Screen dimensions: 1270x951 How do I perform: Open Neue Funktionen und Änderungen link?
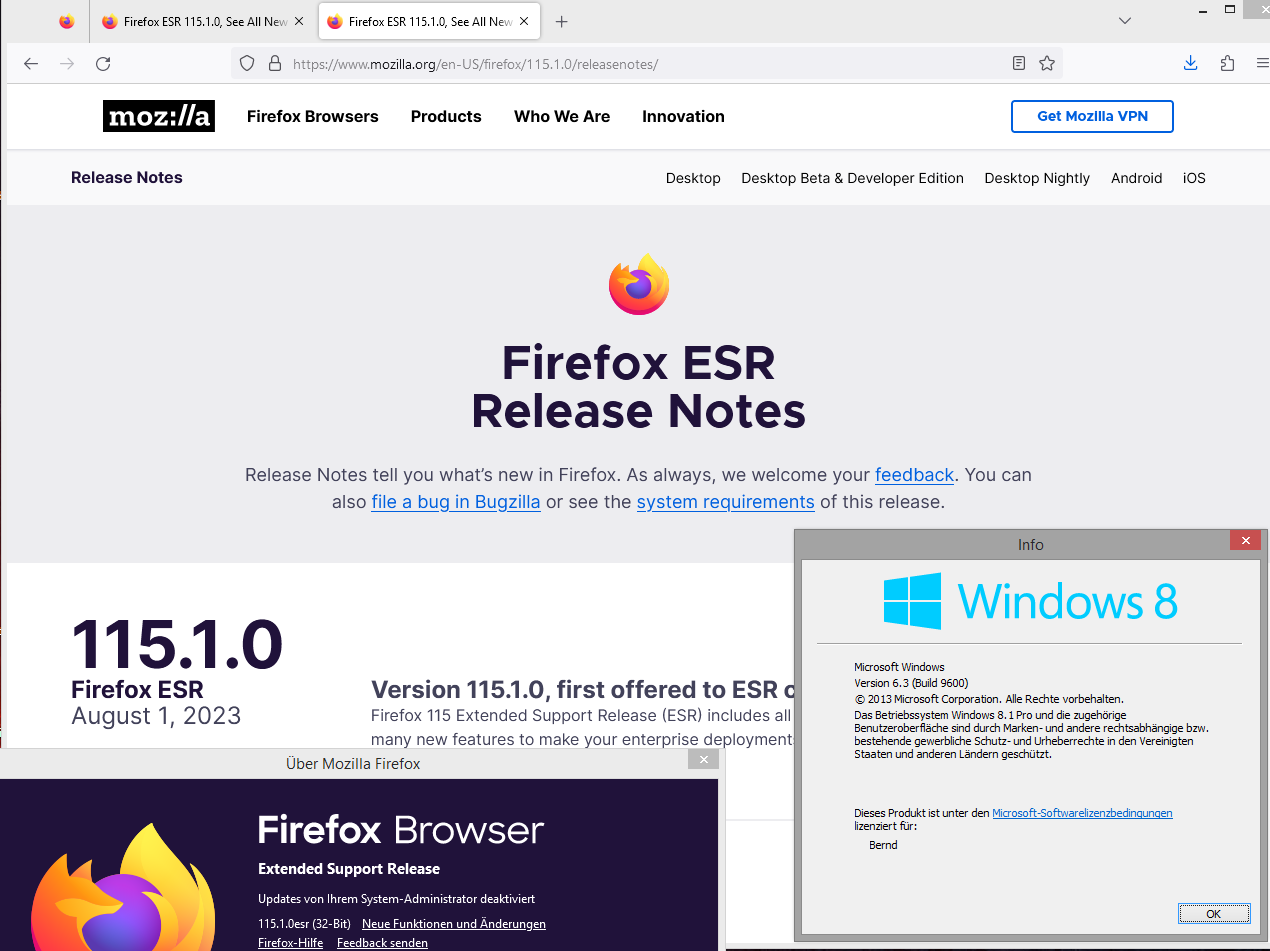(x=454, y=924)
